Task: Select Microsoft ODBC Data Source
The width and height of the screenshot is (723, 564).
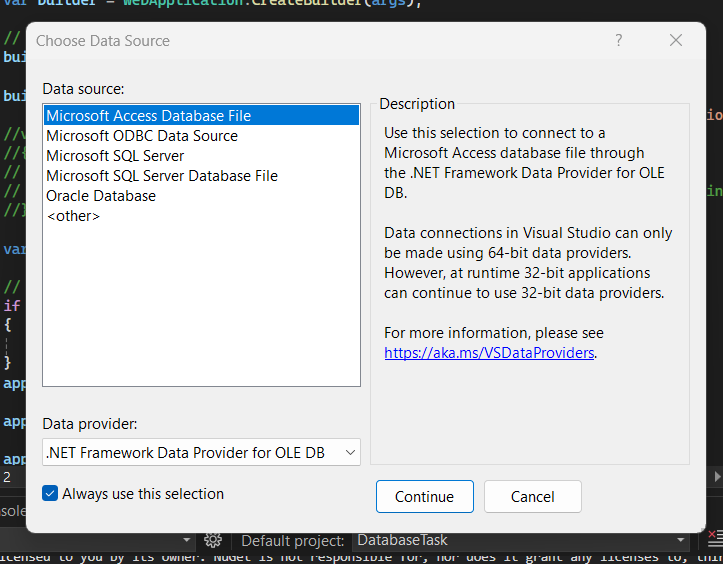Action: coord(142,136)
